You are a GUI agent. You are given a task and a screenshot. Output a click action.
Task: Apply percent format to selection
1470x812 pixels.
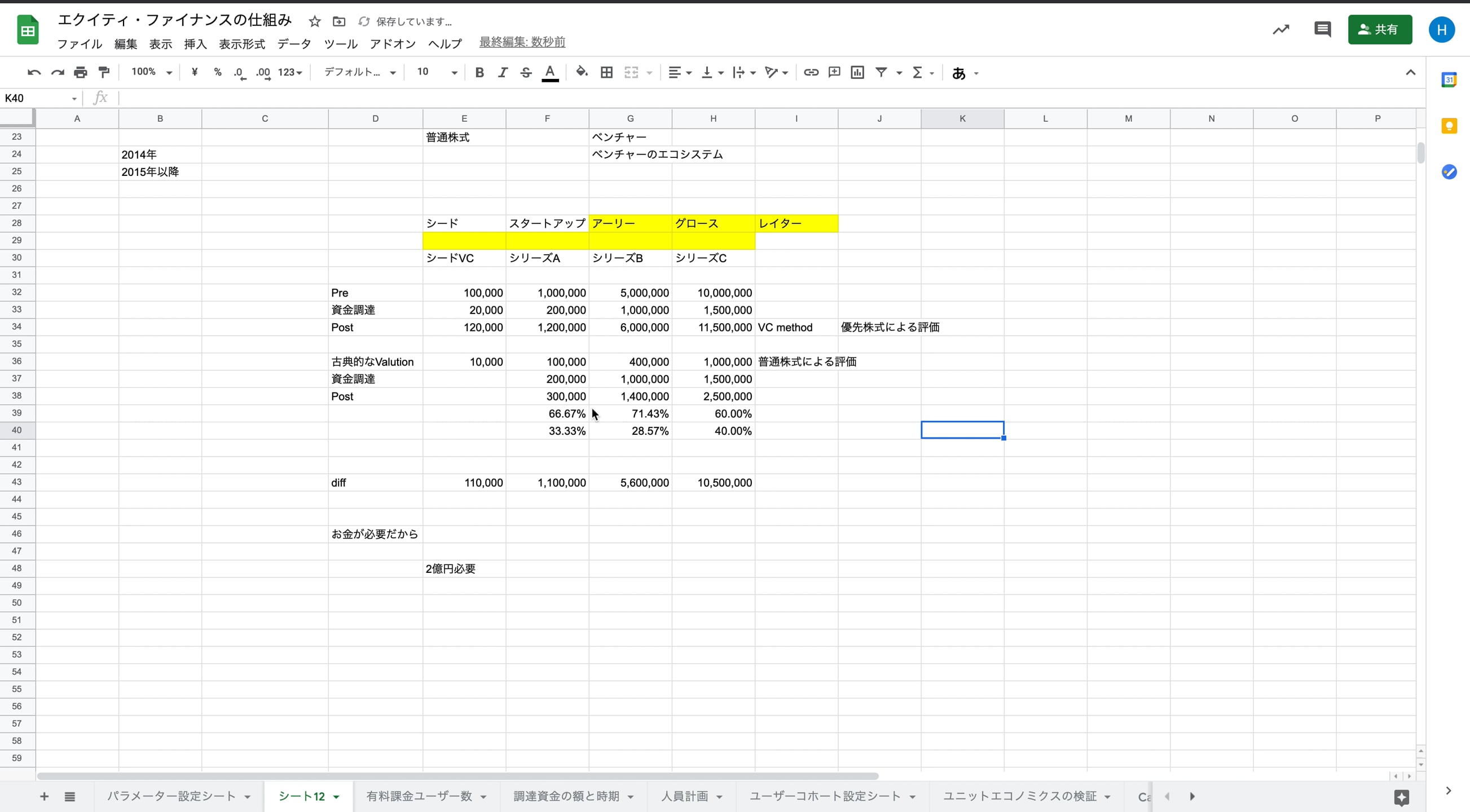tap(217, 72)
